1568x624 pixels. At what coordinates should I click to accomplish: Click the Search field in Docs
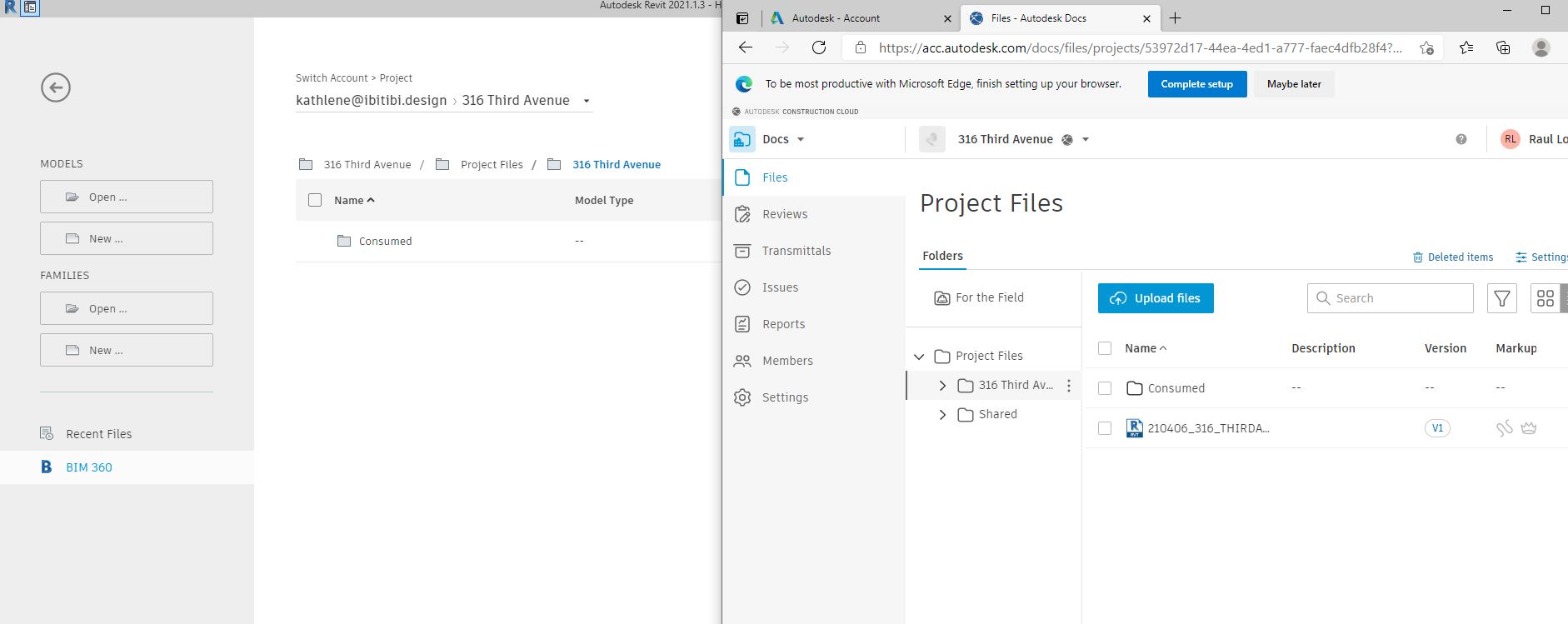click(1391, 298)
